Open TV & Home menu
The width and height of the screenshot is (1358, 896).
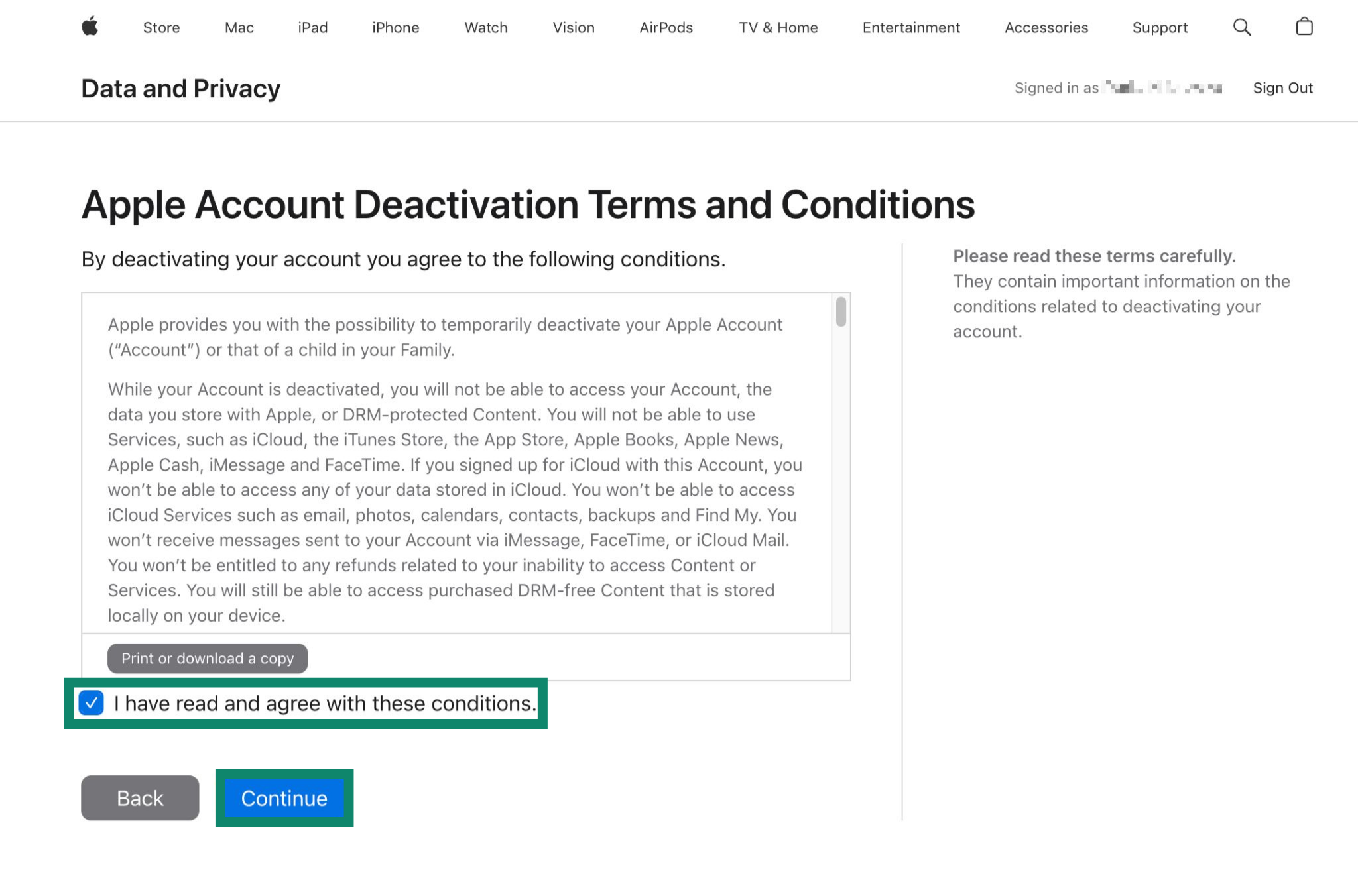click(x=778, y=28)
